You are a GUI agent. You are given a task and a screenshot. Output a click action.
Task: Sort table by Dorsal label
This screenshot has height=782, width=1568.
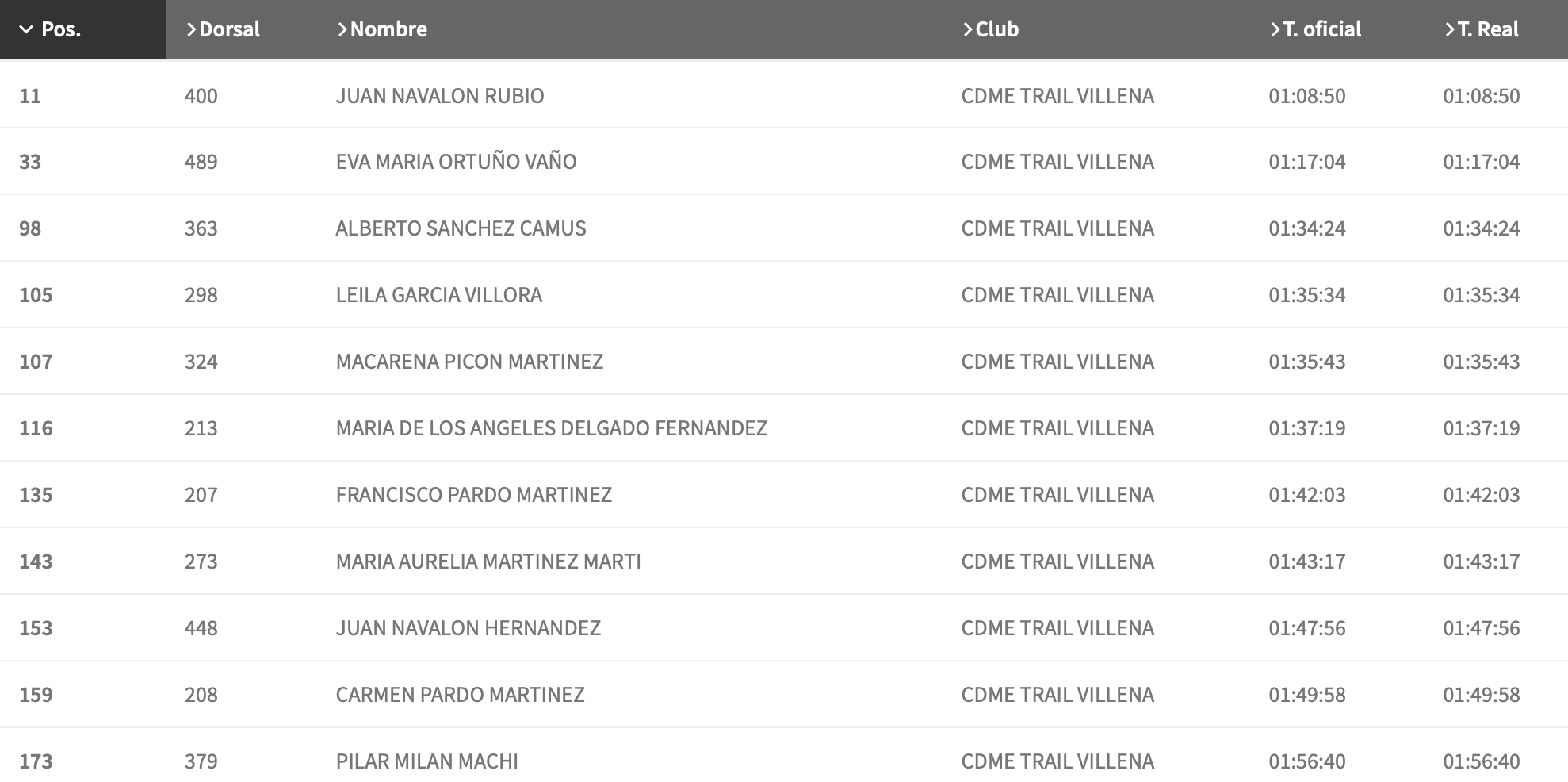tap(229, 30)
